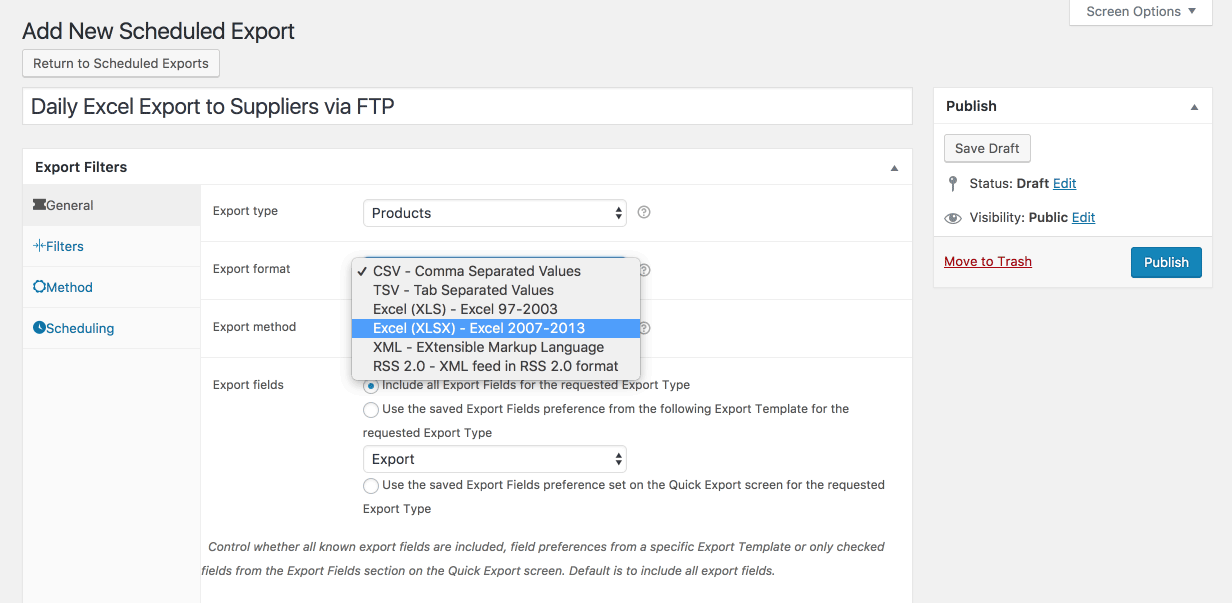Click the Method gear icon

click(39, 287)
